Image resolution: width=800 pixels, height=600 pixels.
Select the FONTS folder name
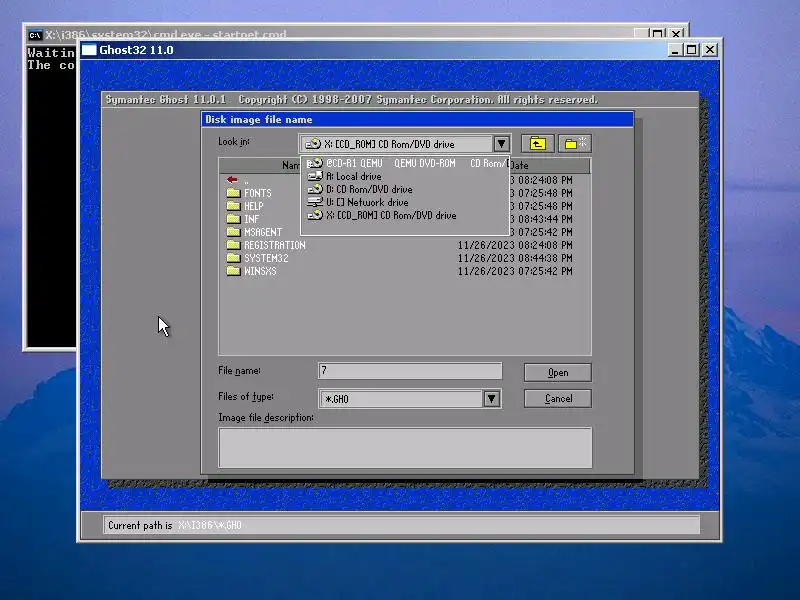click(x=258, y=193)
